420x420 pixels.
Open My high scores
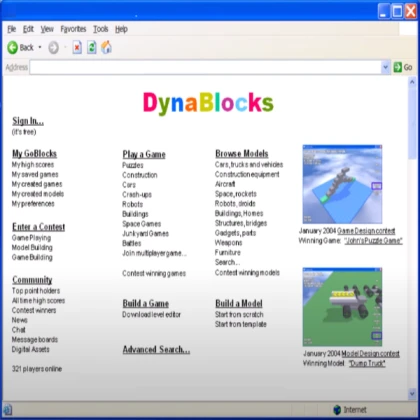pyautogui.click(x=33, y=165)
